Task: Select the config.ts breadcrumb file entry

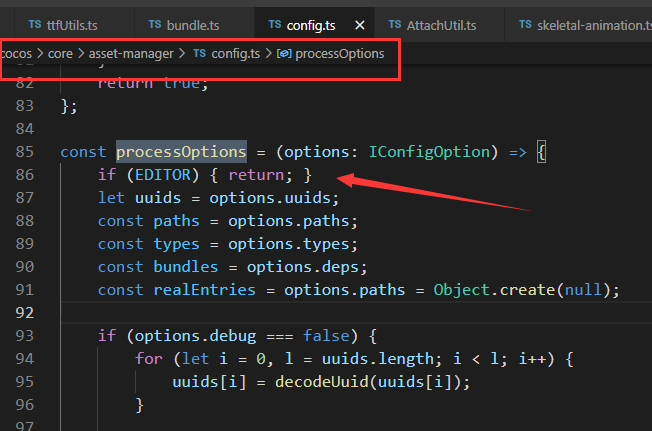Action: pyautogui.click(x=234, y=53)
